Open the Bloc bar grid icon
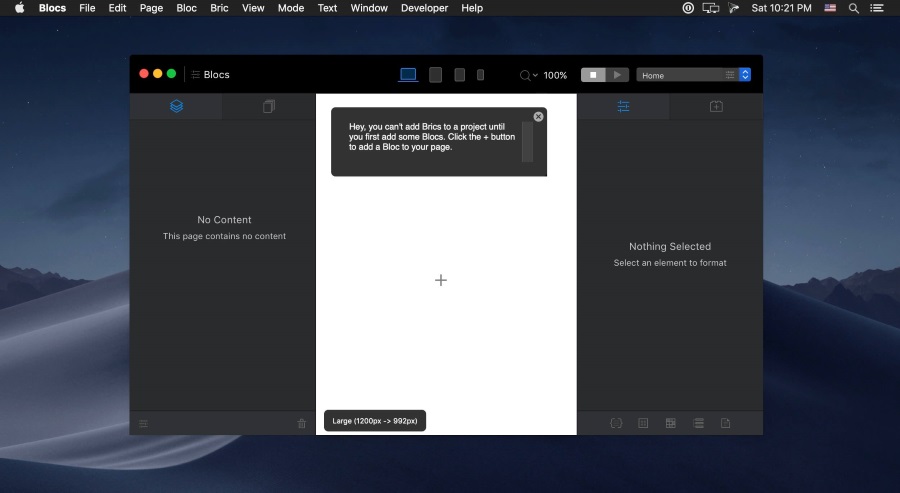Viewport: 900px width, 493px height. (x=670, y=423)
